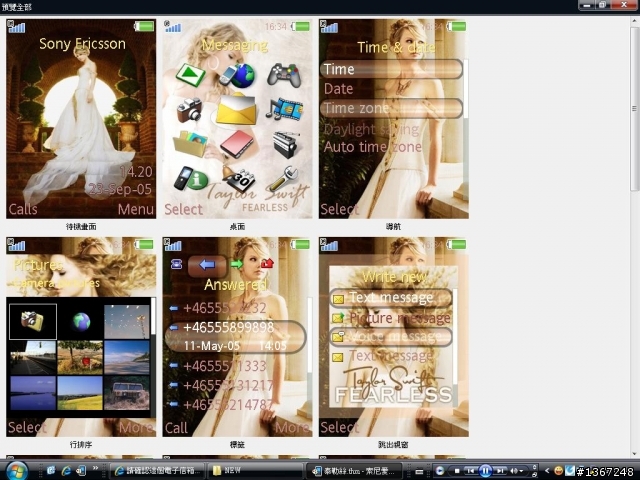Select the phone info icon in Messaging menu
Viewport: 640px width, 480px height.
point(190,179)
